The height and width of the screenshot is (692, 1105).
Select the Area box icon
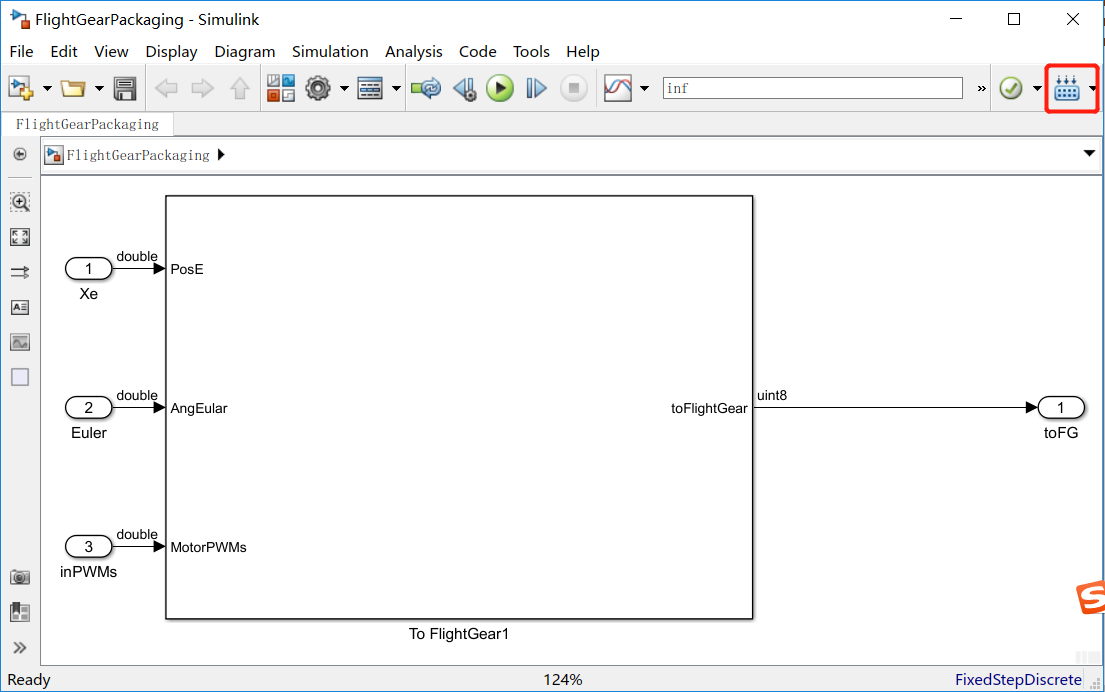(20, 378)
